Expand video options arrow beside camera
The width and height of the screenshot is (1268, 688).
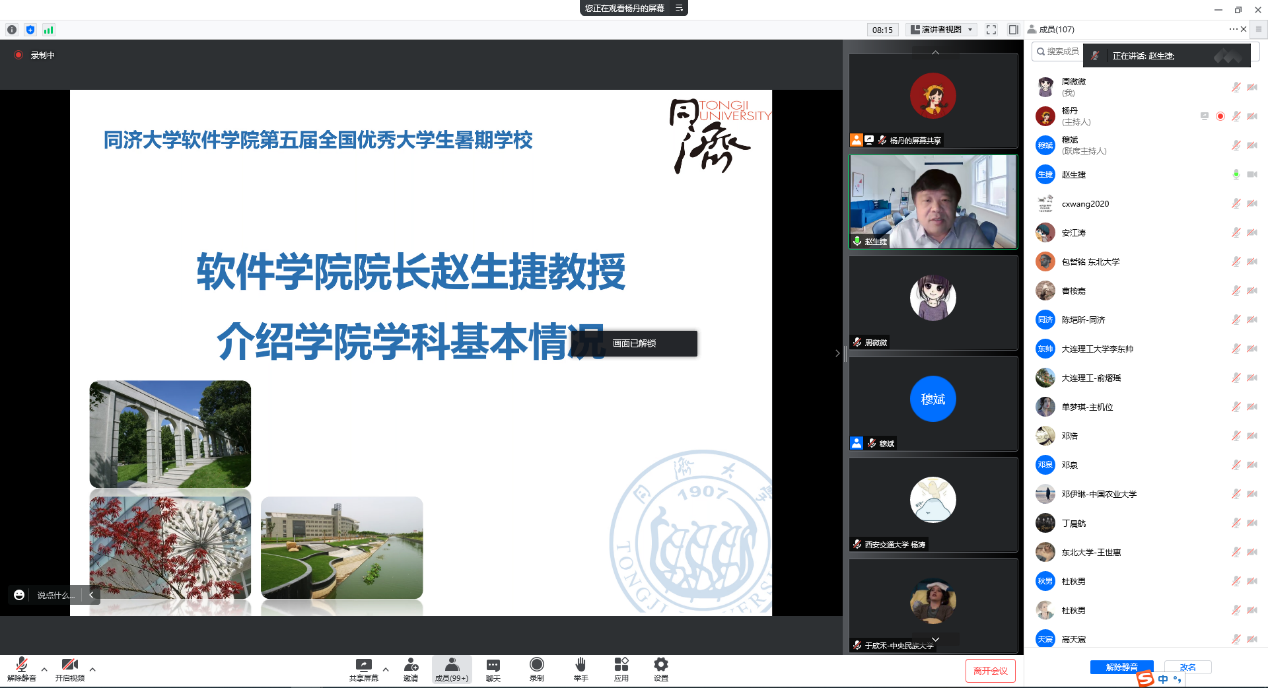tap(92, 668)
